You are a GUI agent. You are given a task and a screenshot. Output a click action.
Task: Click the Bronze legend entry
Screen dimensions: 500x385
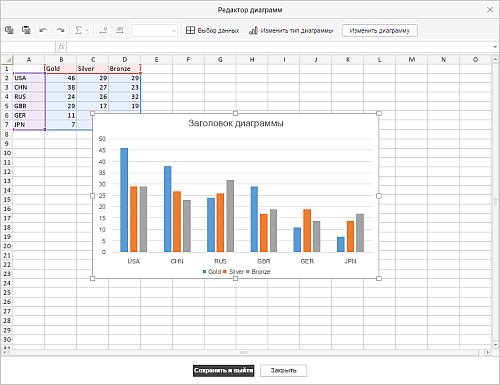point(258,272)
